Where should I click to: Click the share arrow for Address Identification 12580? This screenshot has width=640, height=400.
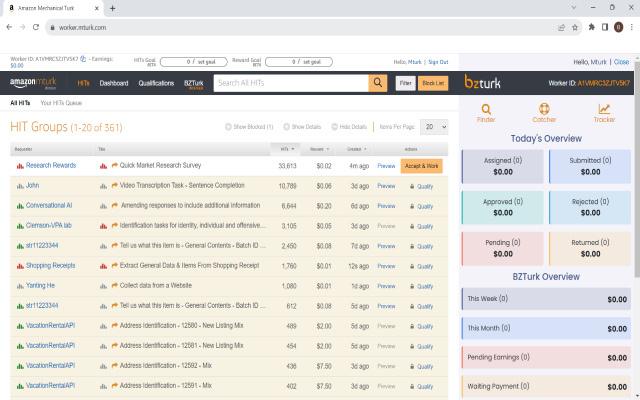click(115, 325)
